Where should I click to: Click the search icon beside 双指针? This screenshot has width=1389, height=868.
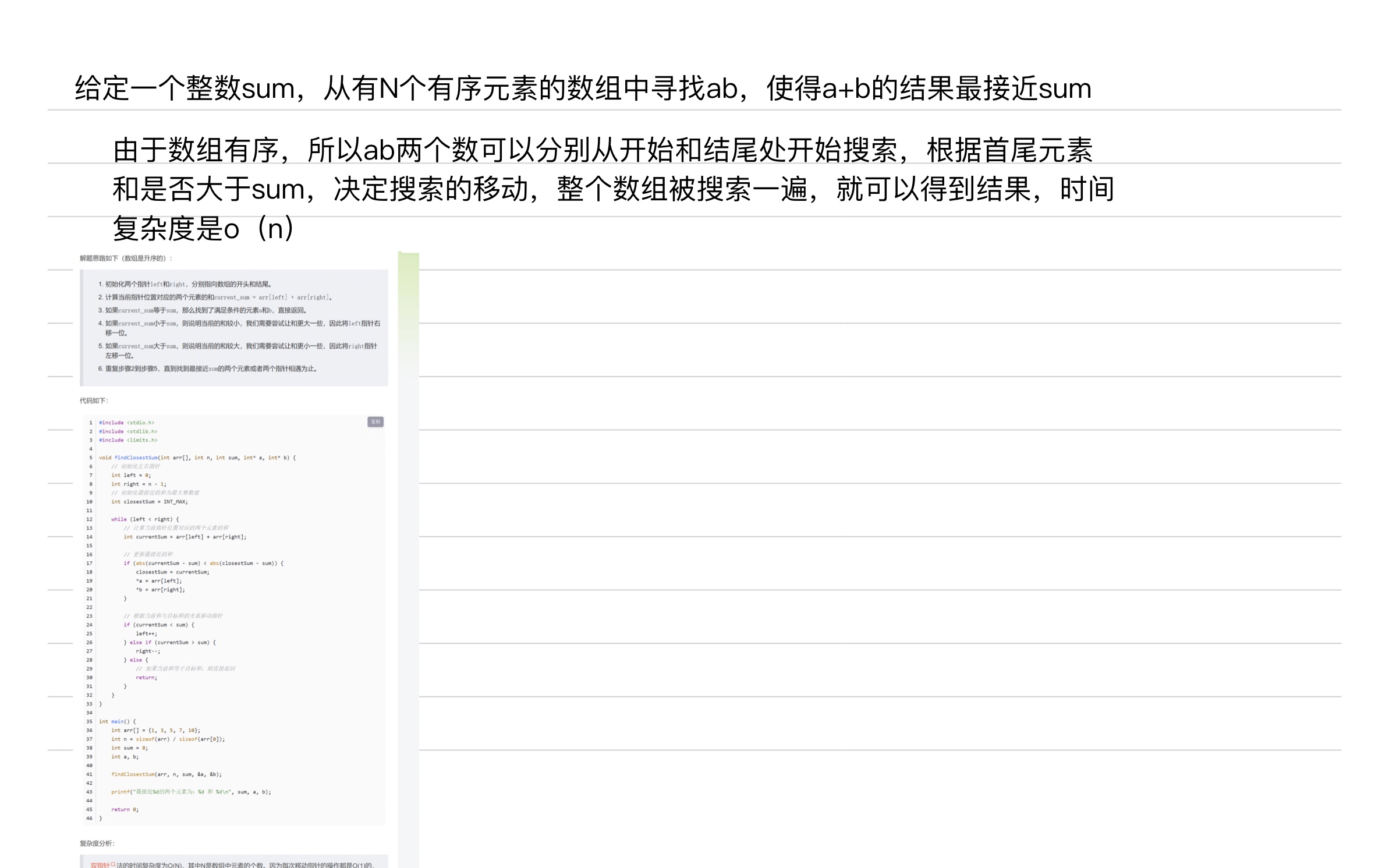coord(113,864)
